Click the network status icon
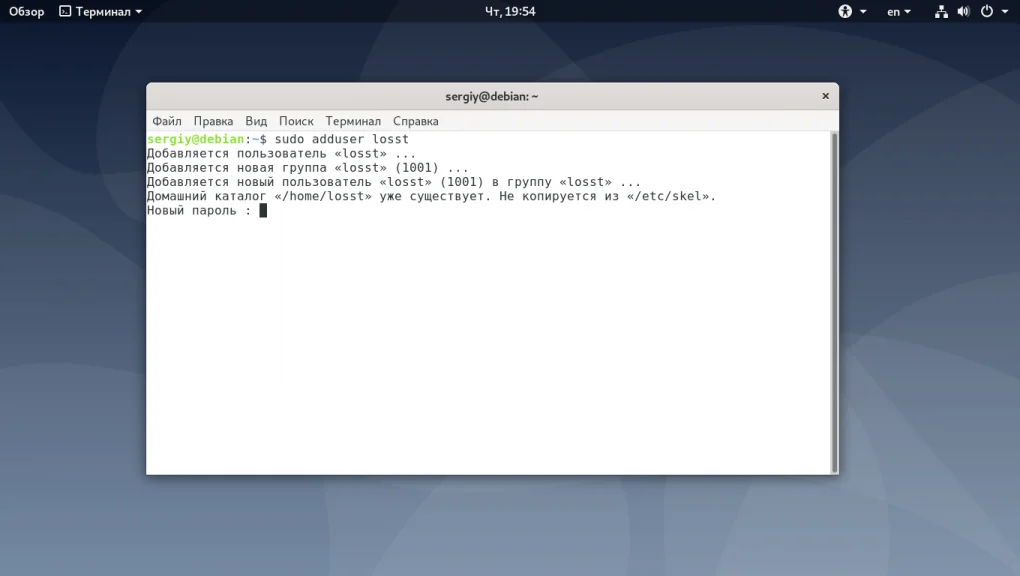This screenshot has height=576, width=1020. click(x=941, y=11)
